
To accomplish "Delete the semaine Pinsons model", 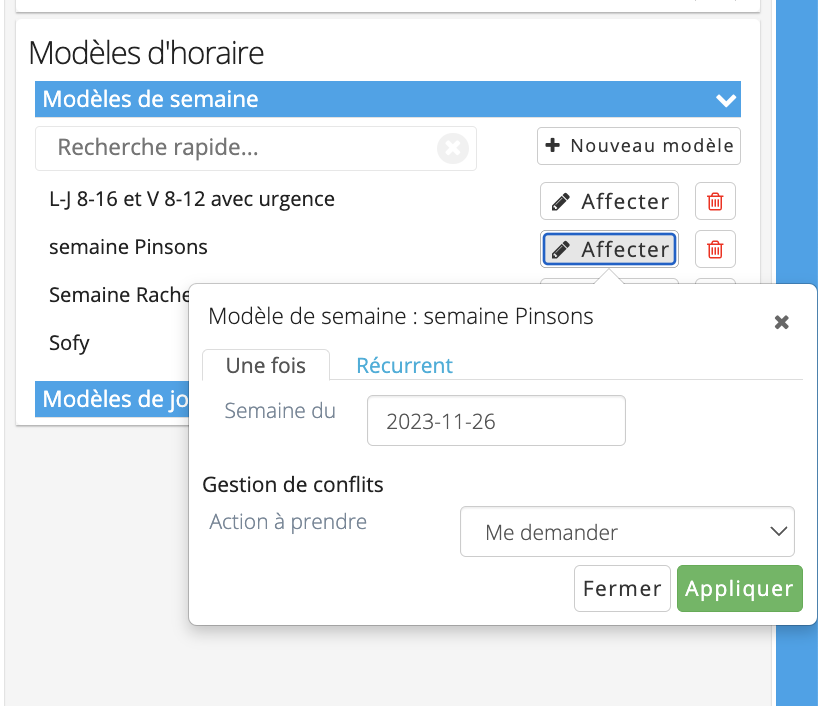I will click(x=715, y=249).
